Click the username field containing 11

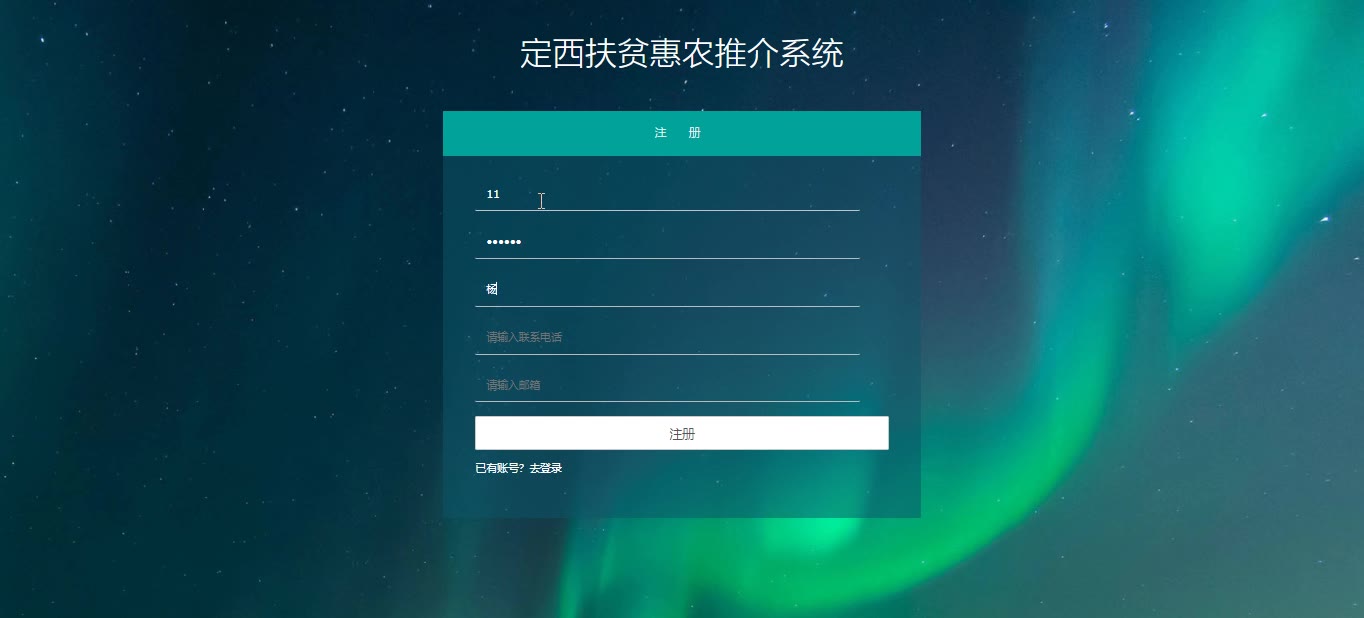click(667, 194)
